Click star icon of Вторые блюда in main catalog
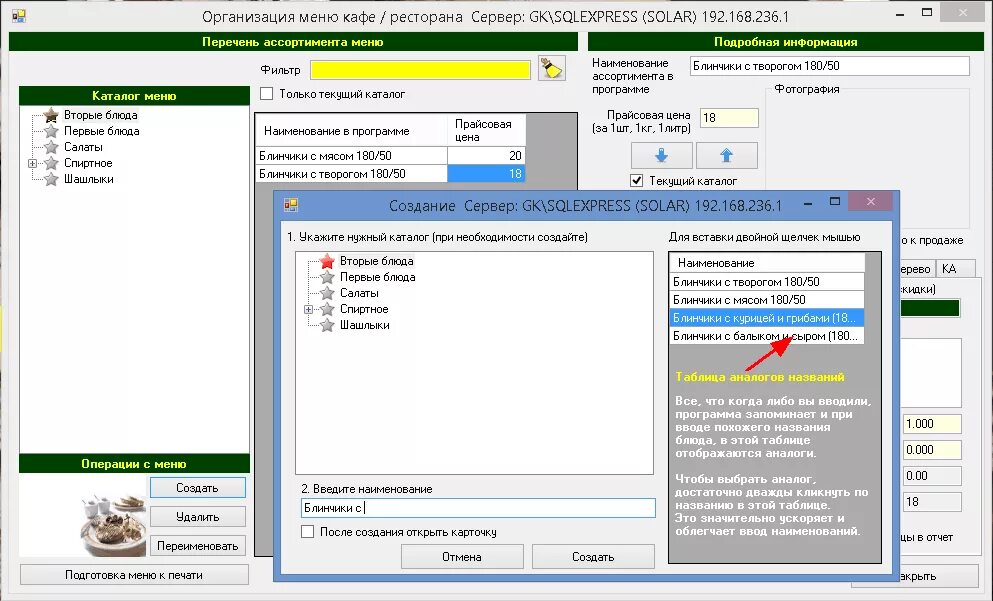Image resolution: width=993 pixels, height=601 pixels. click(51, 115)
